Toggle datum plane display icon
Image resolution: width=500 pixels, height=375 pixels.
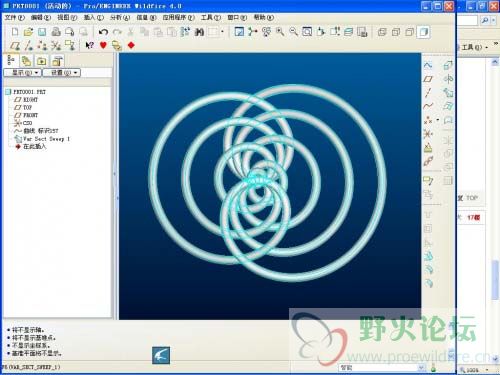coord(15,45)
